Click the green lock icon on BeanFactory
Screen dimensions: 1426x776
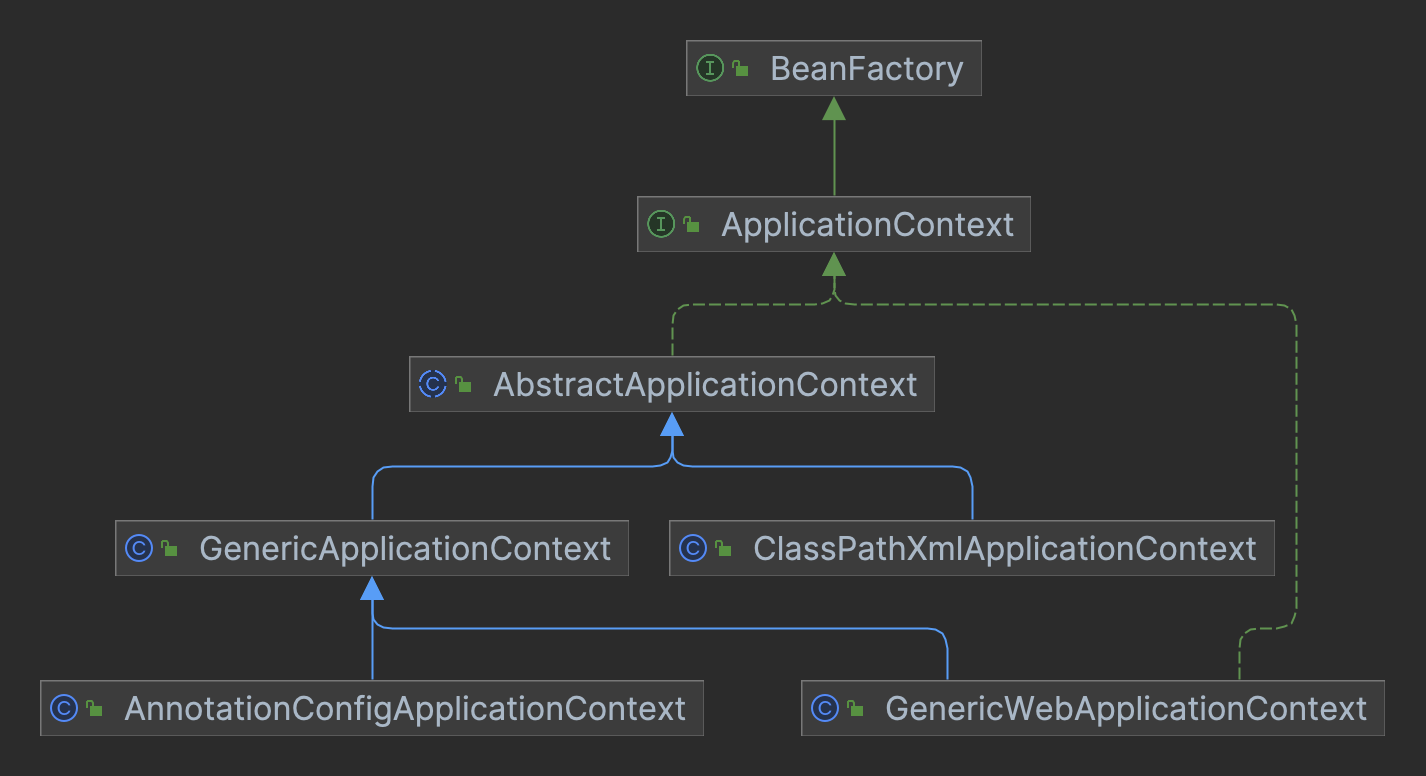pyautogui.click(x=740, y=68)
